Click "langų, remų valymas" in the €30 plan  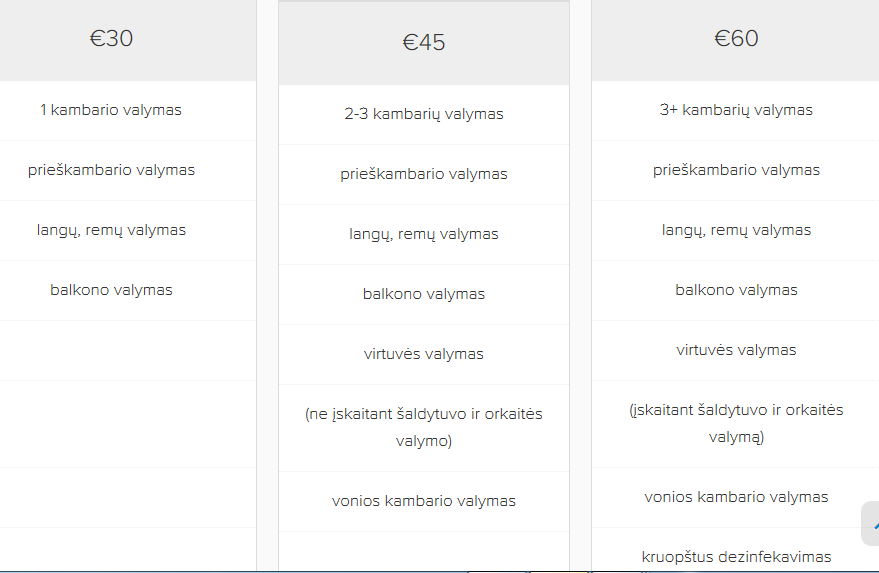coord(111,230)
